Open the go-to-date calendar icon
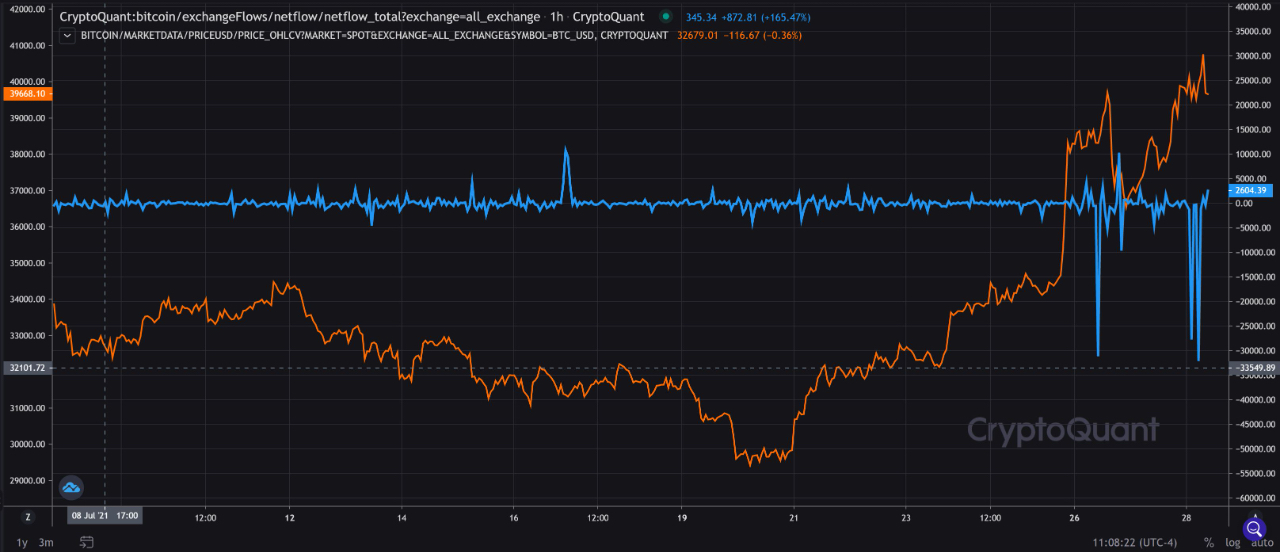 87,542
